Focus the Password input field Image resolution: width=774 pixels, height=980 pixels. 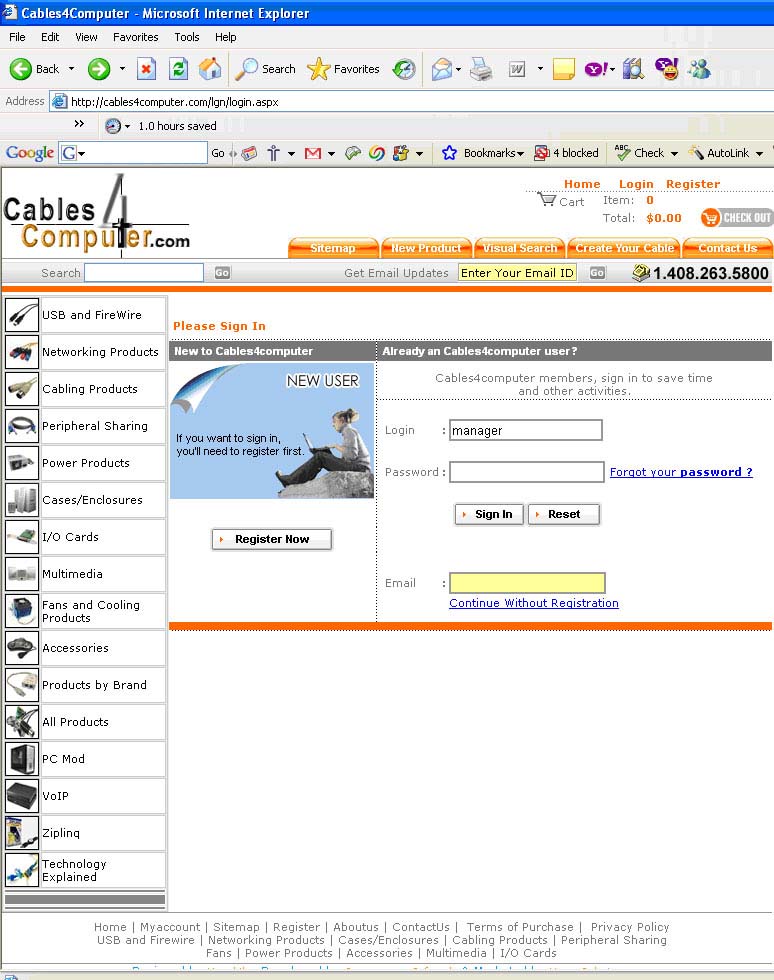[x=526, y=472]
